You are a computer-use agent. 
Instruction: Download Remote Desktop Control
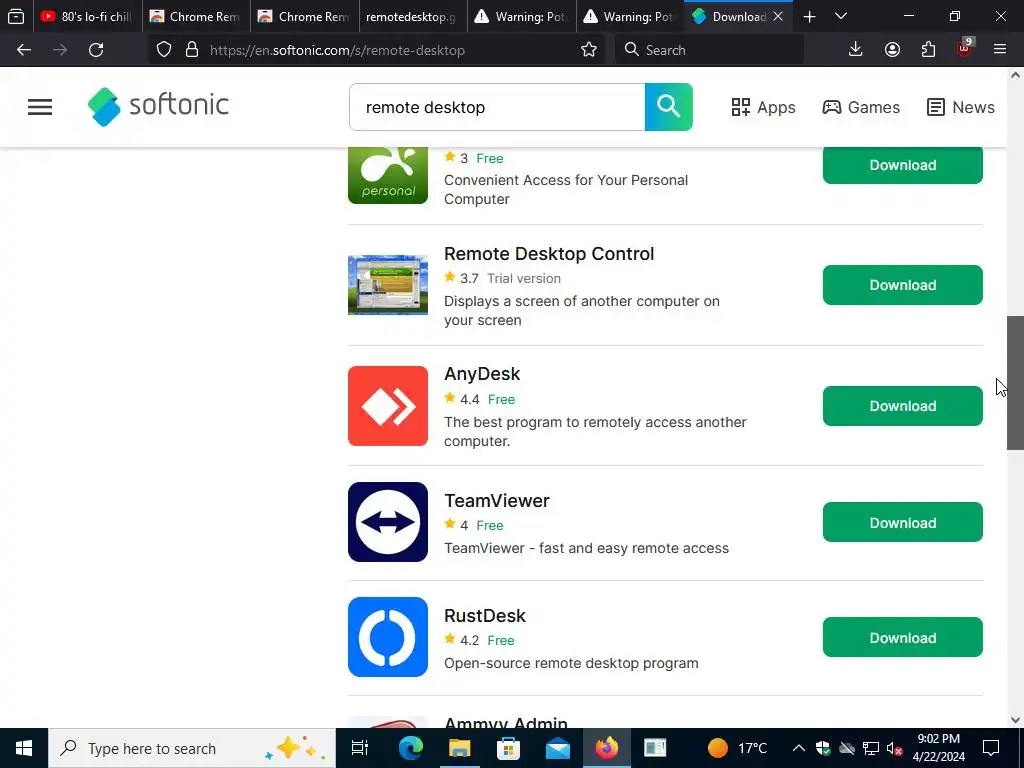click(903, 285)
